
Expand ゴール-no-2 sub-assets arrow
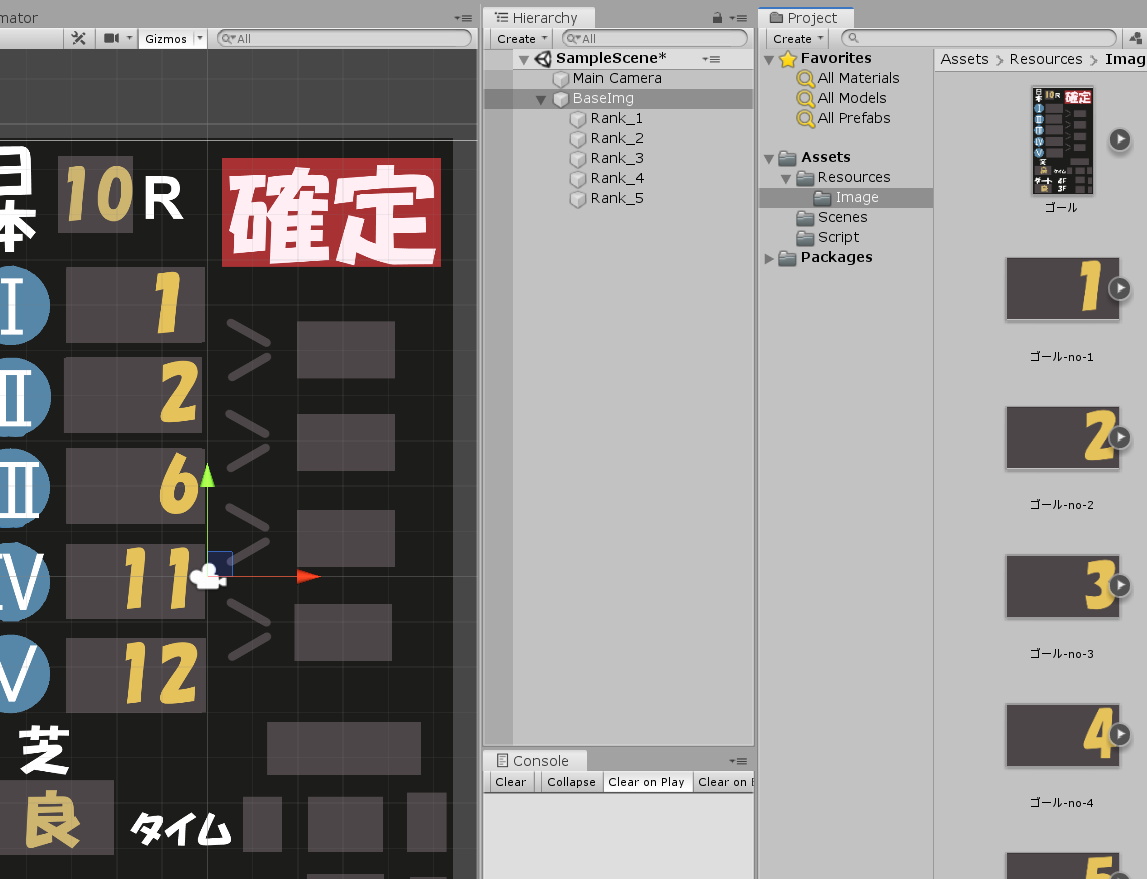pos(1120,437)
